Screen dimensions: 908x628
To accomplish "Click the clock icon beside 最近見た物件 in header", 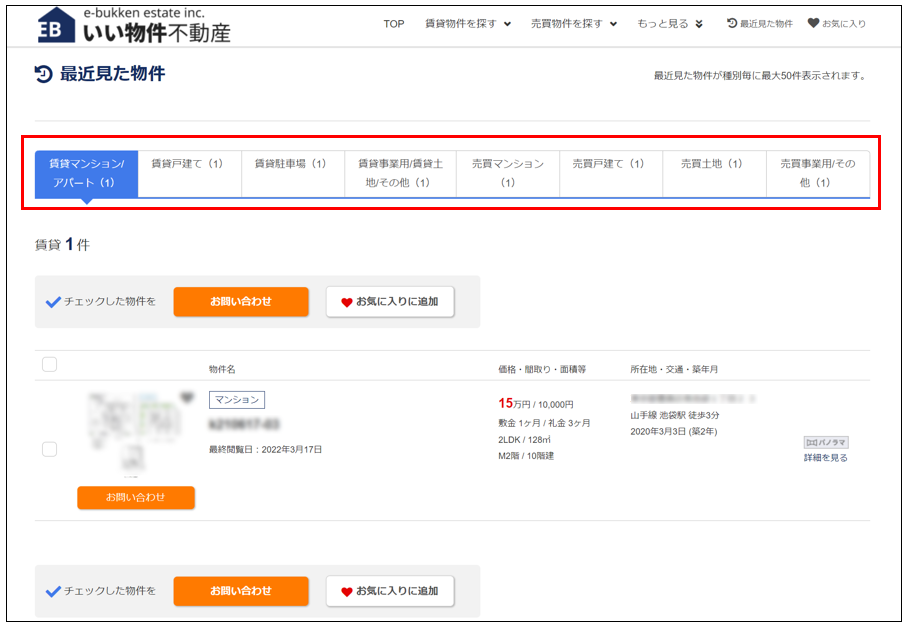I will click(732, 23).
